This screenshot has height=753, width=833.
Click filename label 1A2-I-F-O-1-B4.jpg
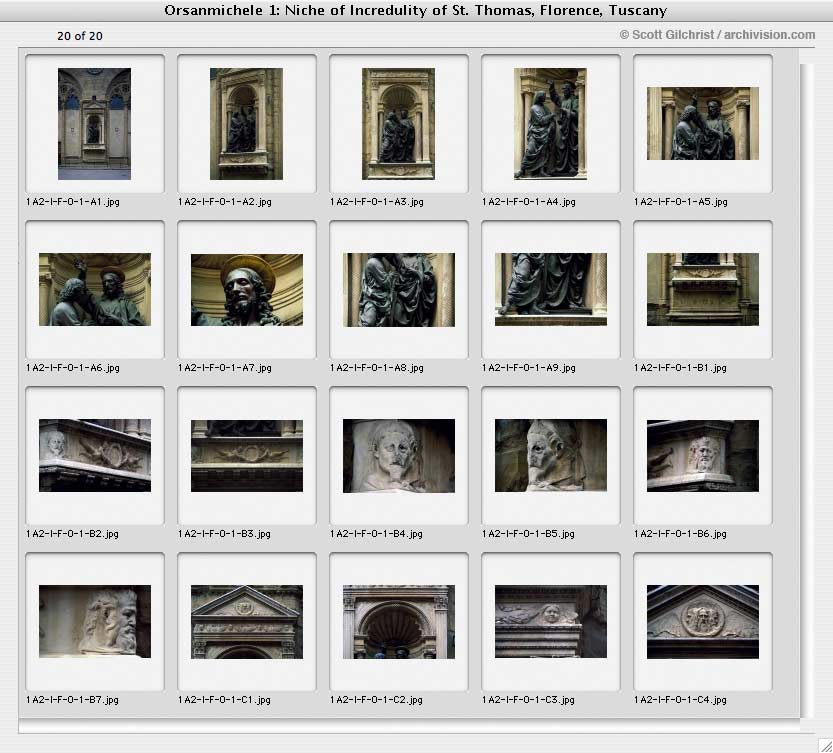coord(376,534)
